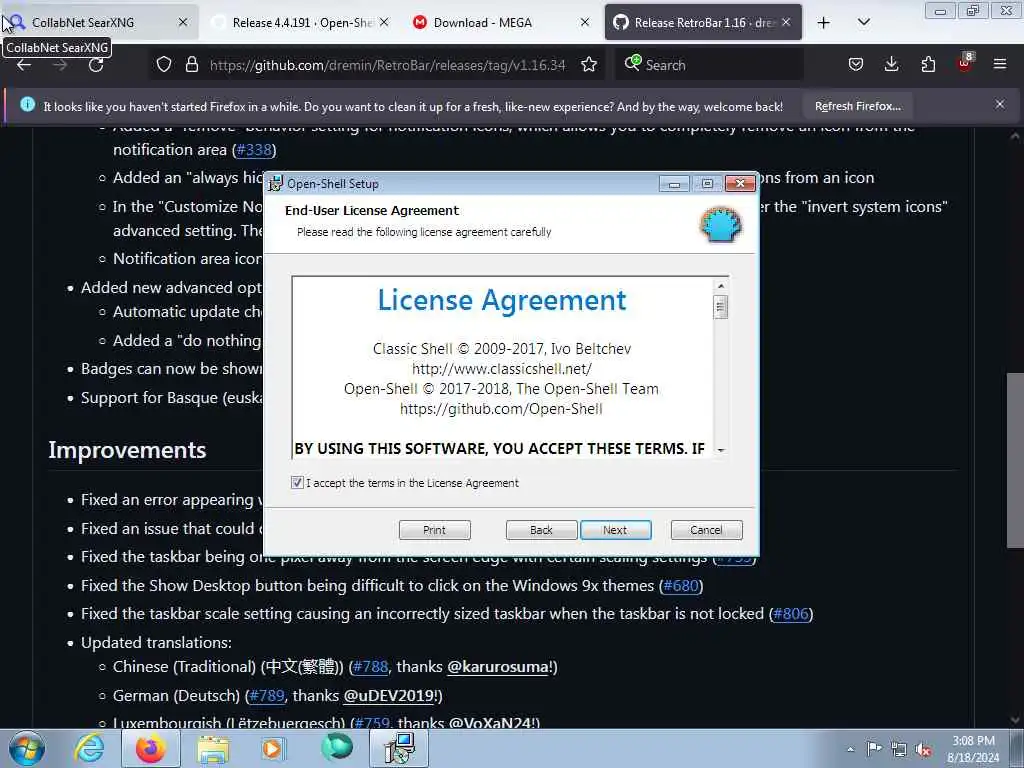Screen dimensions: 1024x768
Task: Open issue link #806
Action: (790, 614)
